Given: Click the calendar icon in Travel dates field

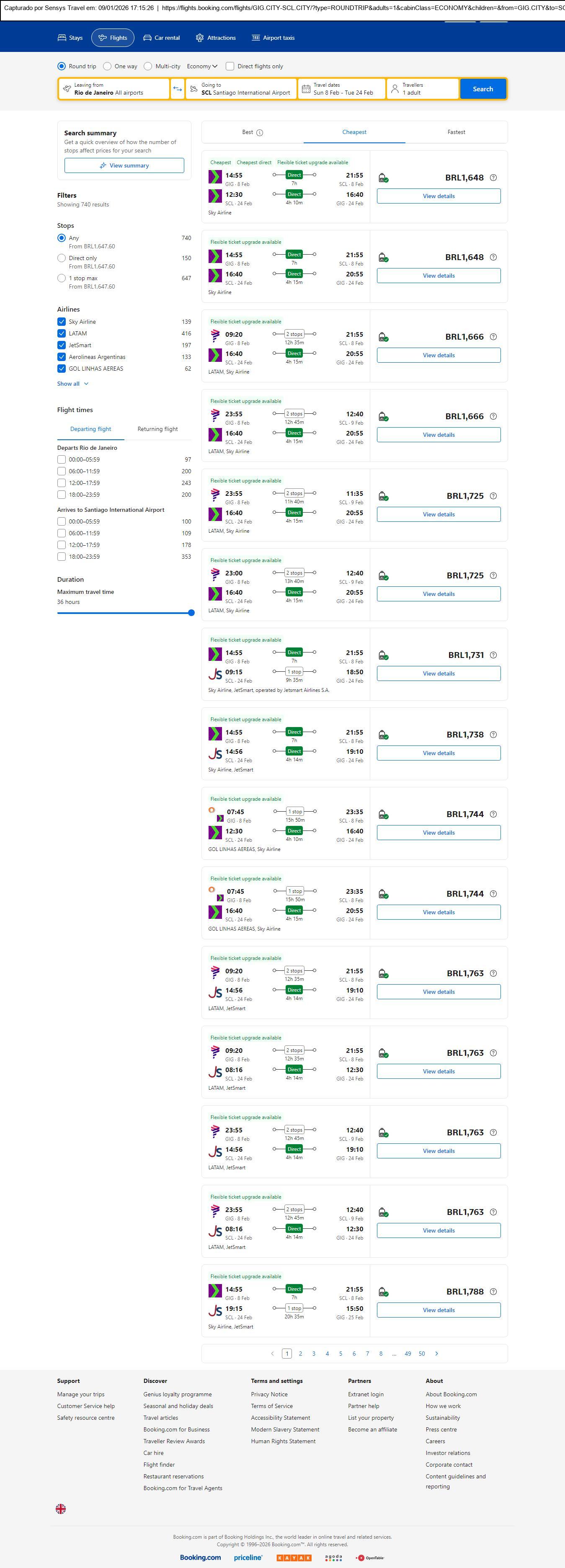Looking at the screenshot, I should 306,89.
